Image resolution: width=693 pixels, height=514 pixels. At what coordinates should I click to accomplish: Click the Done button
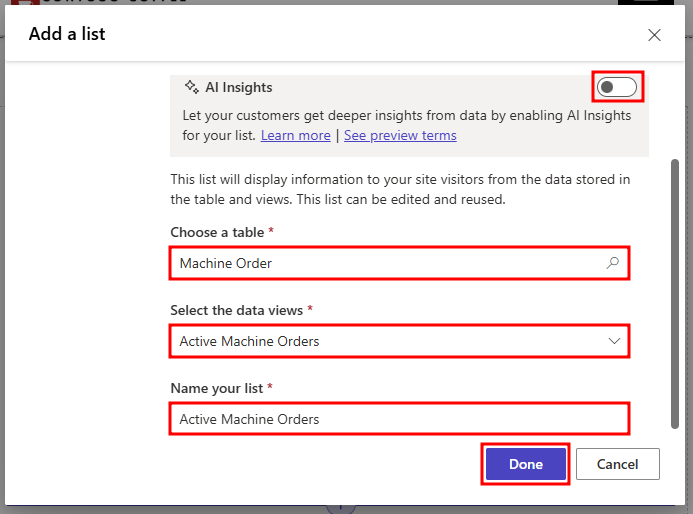[x=525, y=464]
